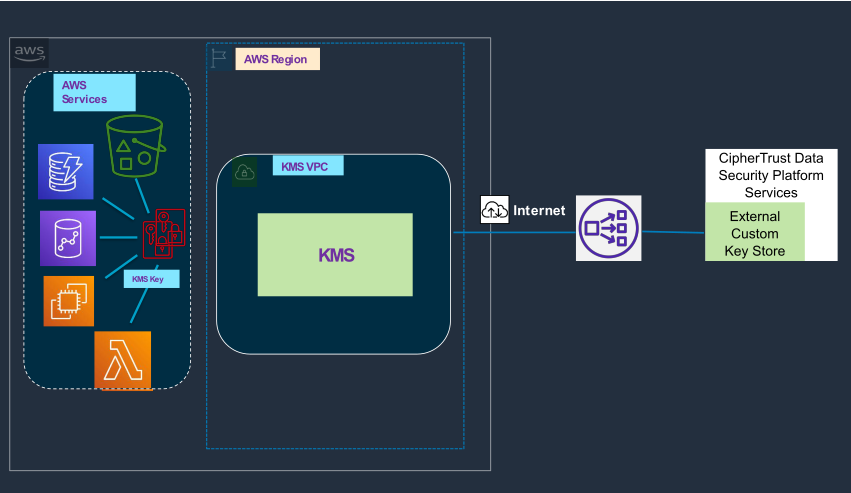Click the blue DynamoDB icon
This screenshot has height=493, width=851.
[x=65, y=170]
